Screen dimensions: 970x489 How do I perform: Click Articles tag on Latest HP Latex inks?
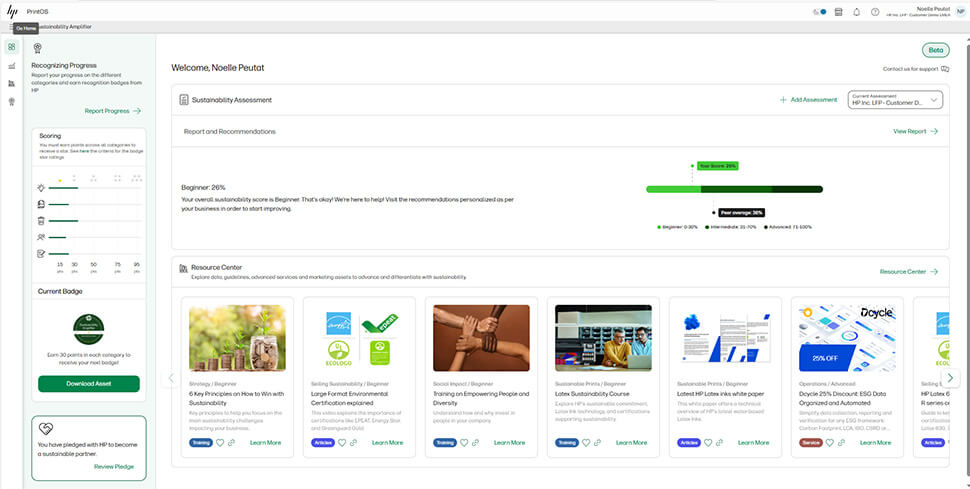point(689,443)
